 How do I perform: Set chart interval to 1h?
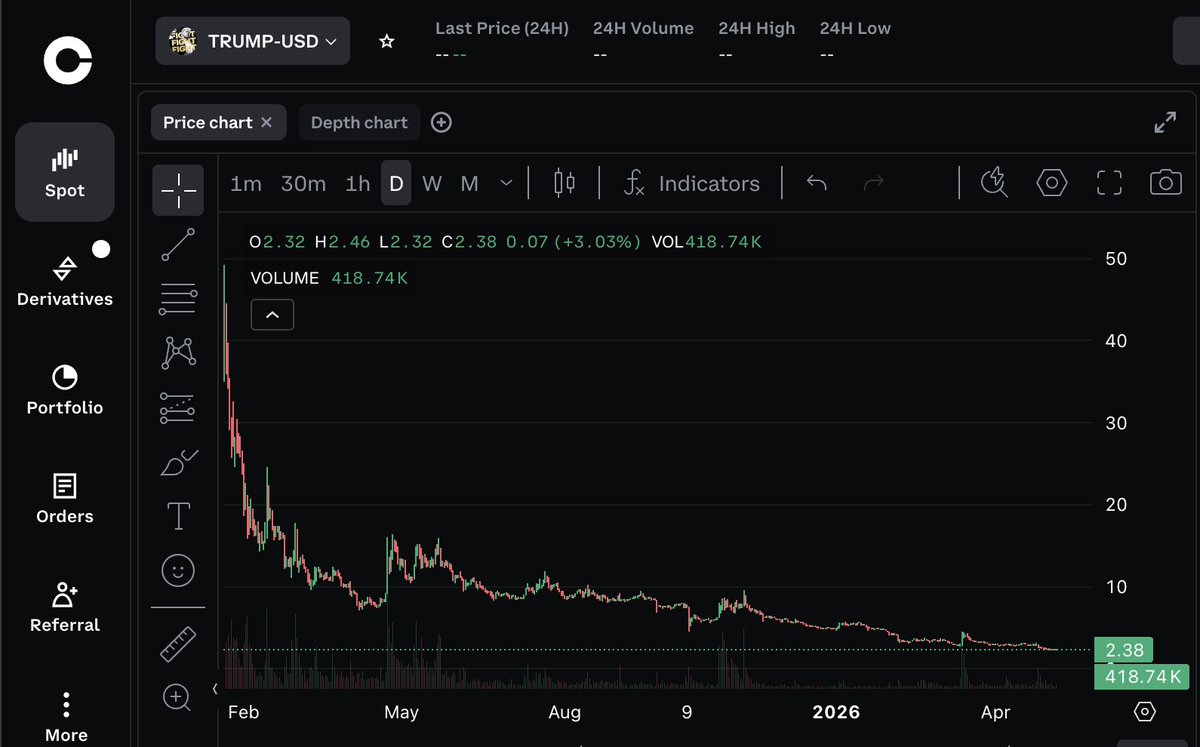pyautogui.click(x=357, y=184)
